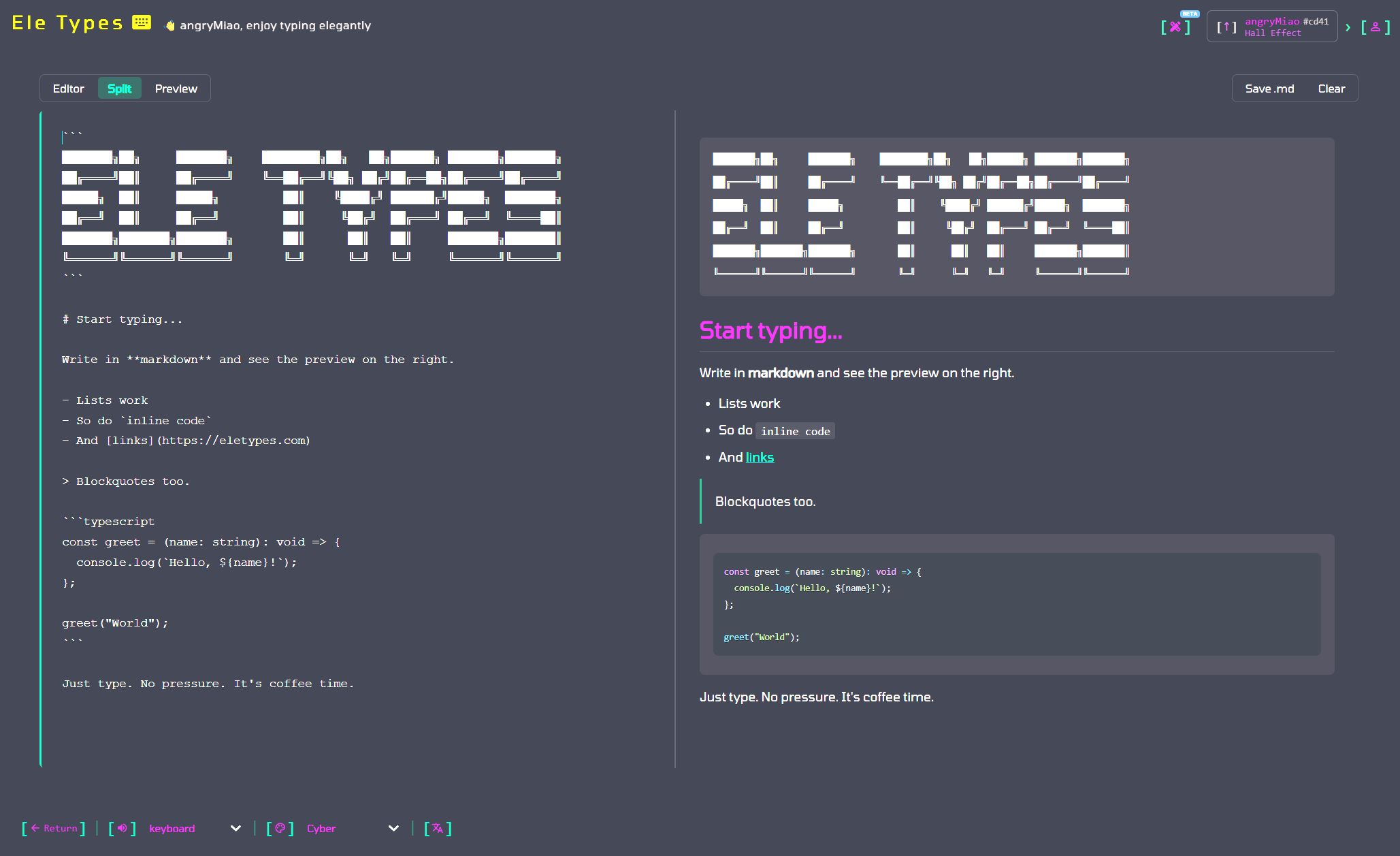Switch to the Preview tab

pyautogui.click(x=176, y=89)
